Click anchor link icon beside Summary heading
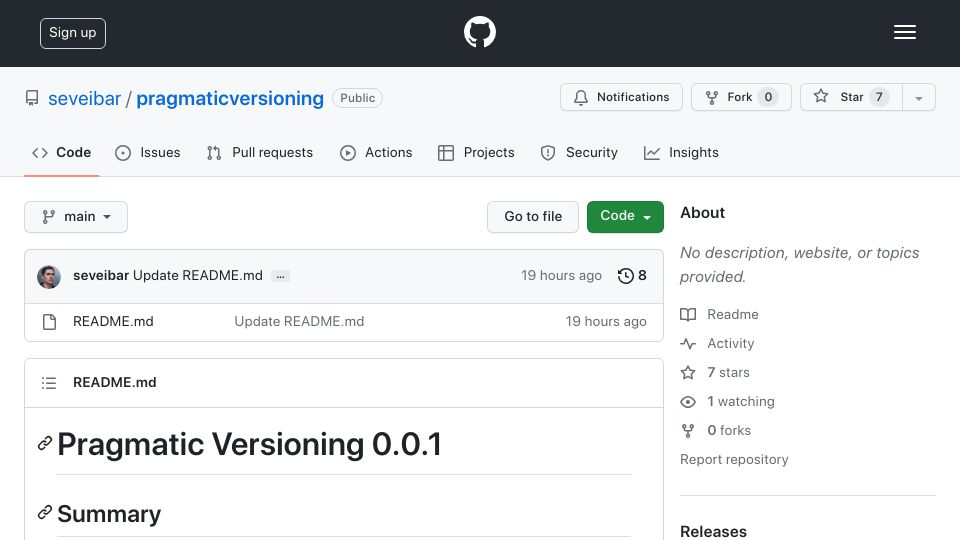The image size is (960, 540). [44, 512]
